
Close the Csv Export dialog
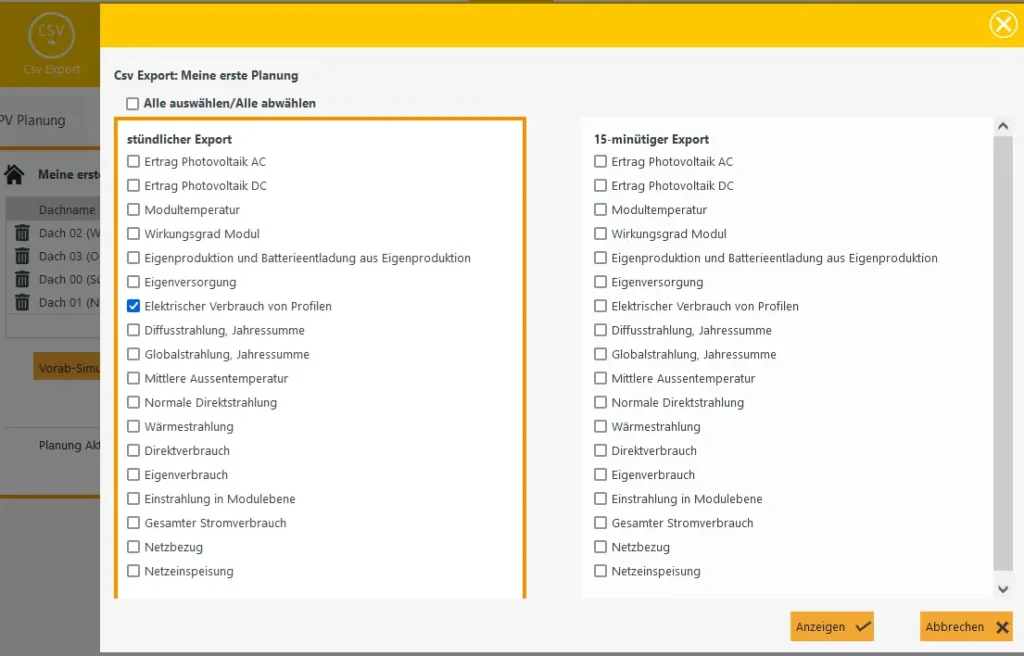click(1002, 24)
